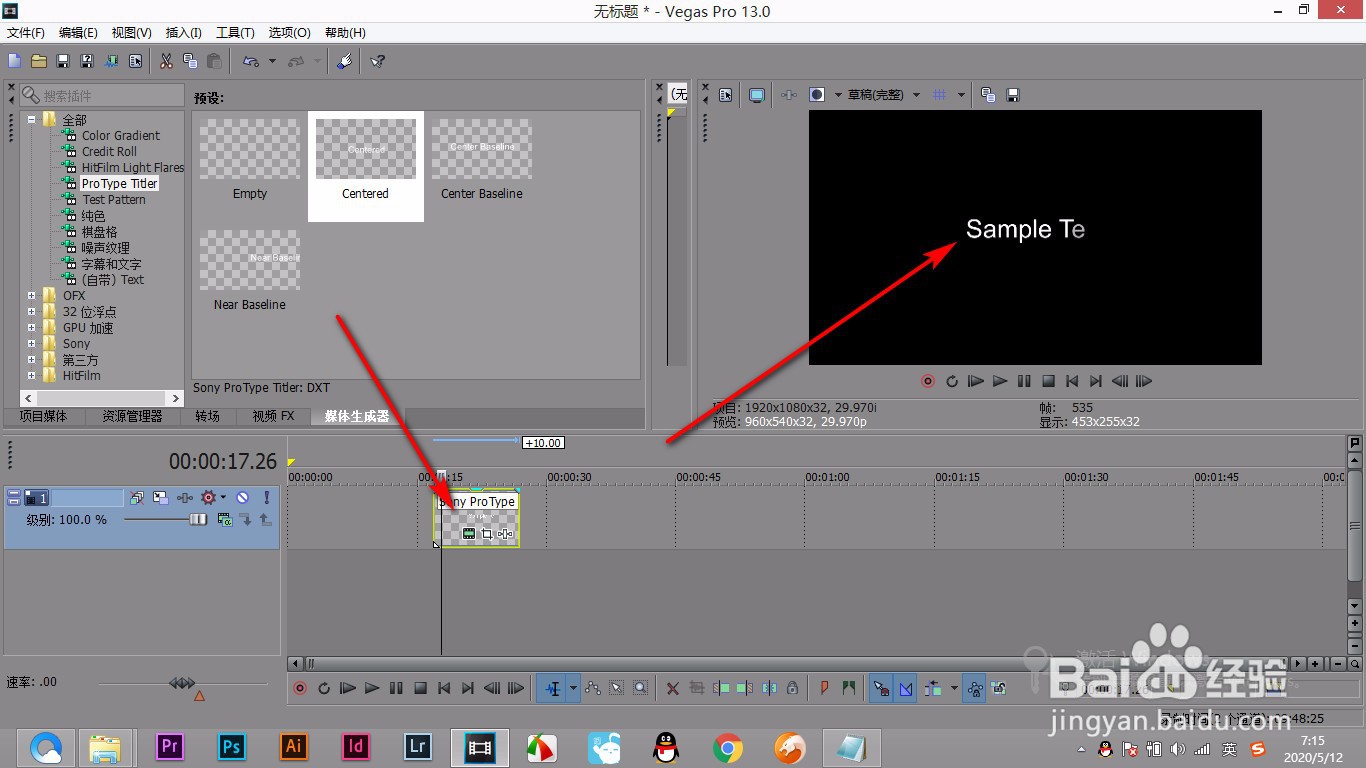
Task: Expand the 32 位浮点 folder
Action: coord(32,312)
